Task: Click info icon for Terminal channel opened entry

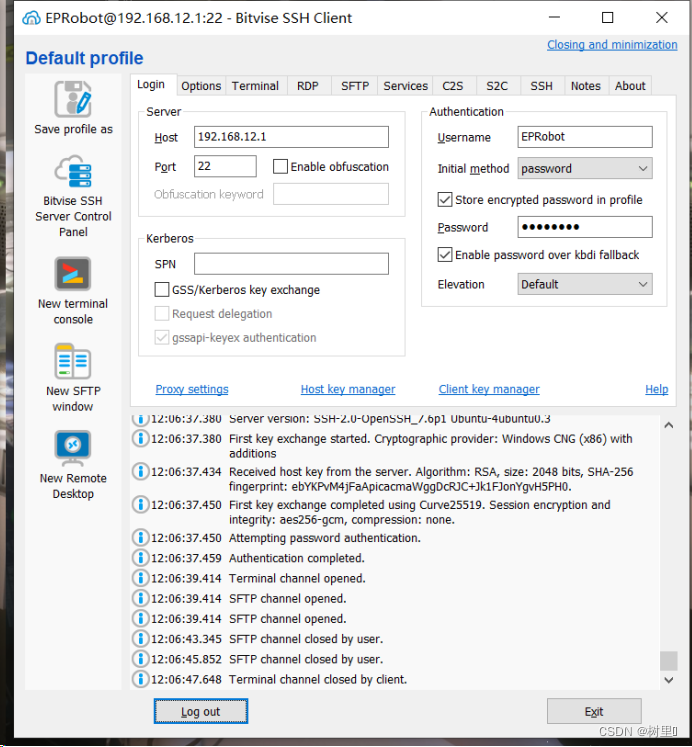Action: [140, 578]
